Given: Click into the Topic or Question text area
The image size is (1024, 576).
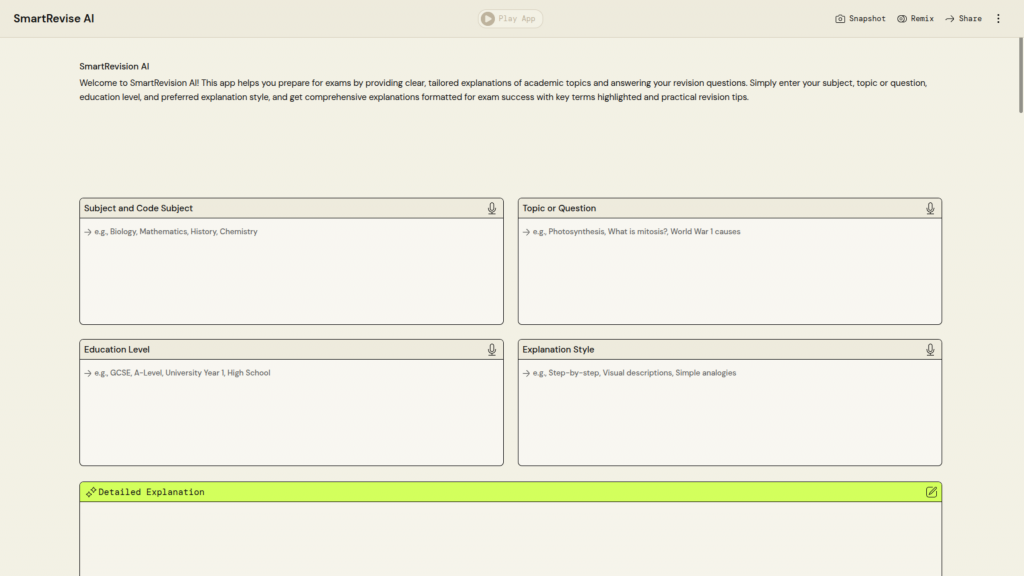Looking at the screenshot, I should point(729,271).
